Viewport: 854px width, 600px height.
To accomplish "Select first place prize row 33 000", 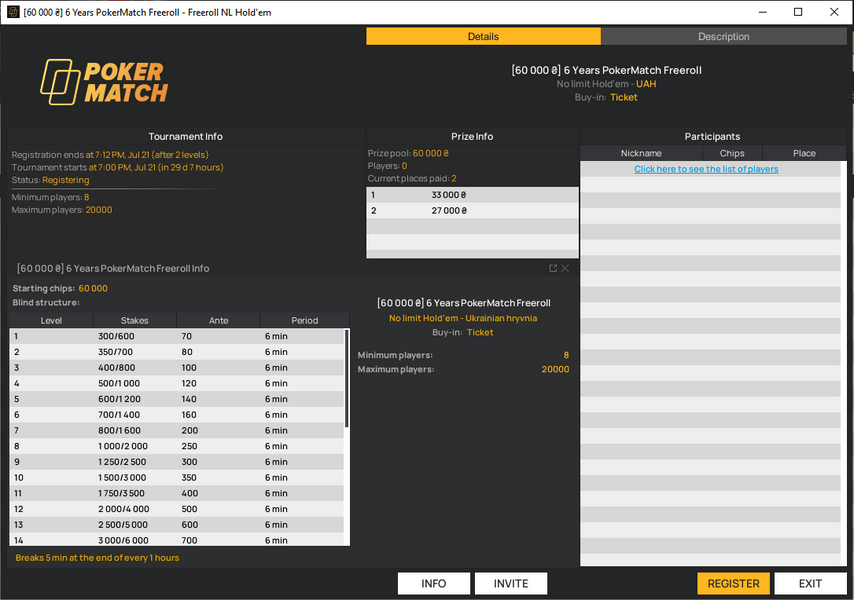I will point(472,195).
